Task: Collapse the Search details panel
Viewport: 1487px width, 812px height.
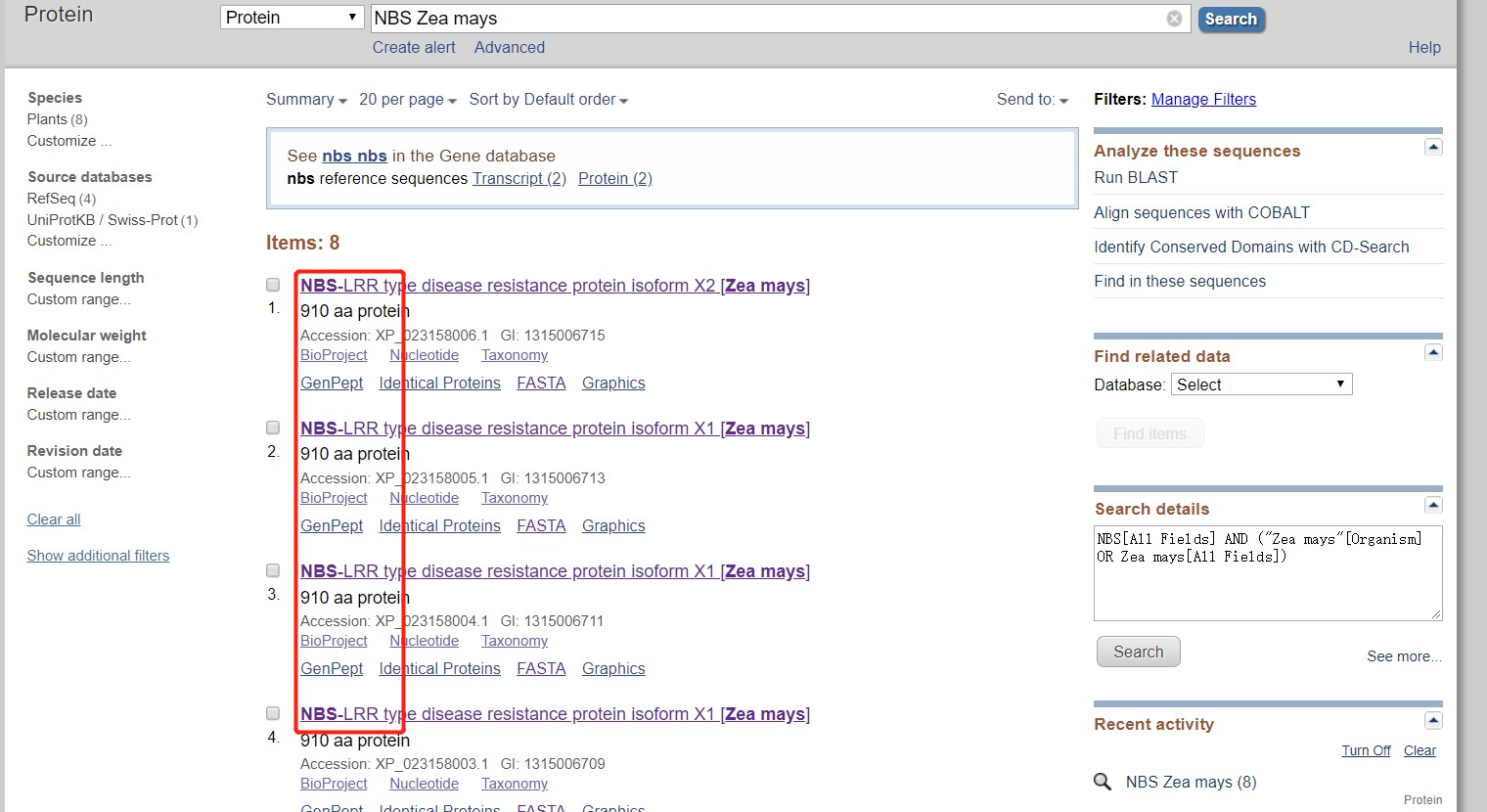Action: (x=1433, y=506)
